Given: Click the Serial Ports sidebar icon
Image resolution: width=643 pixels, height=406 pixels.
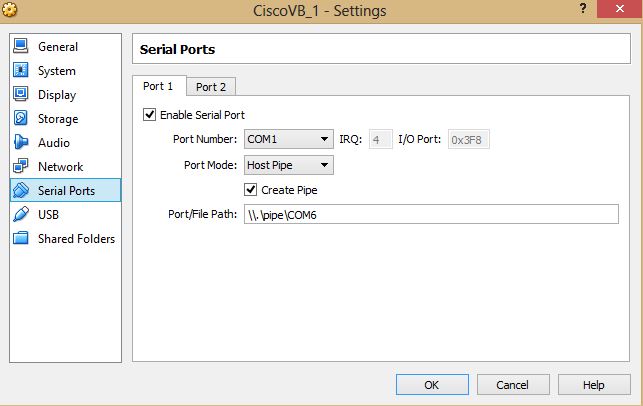Looking at the screenshot, I should [20, 190].
